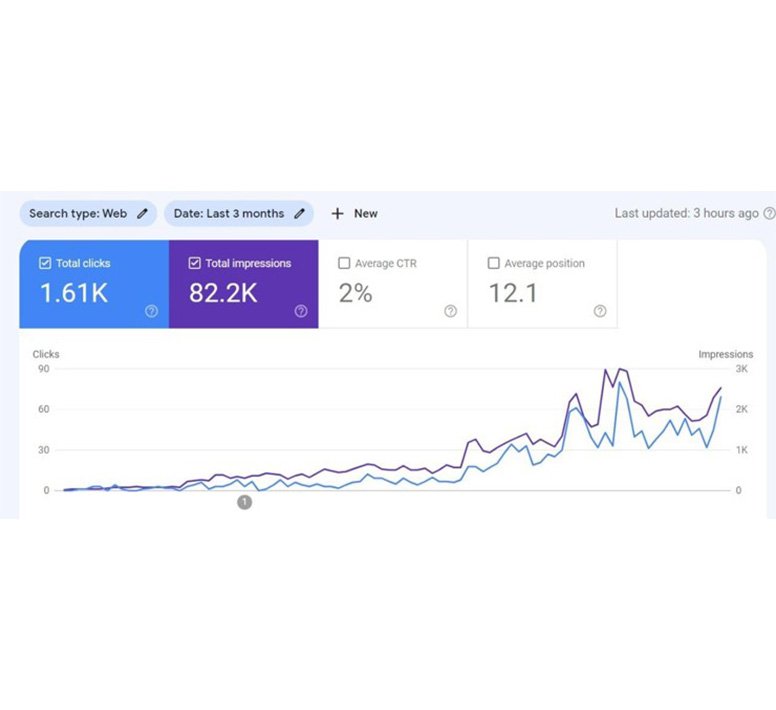
Task: Enable the Average CTR checkbox
Action: pos(344,263)
